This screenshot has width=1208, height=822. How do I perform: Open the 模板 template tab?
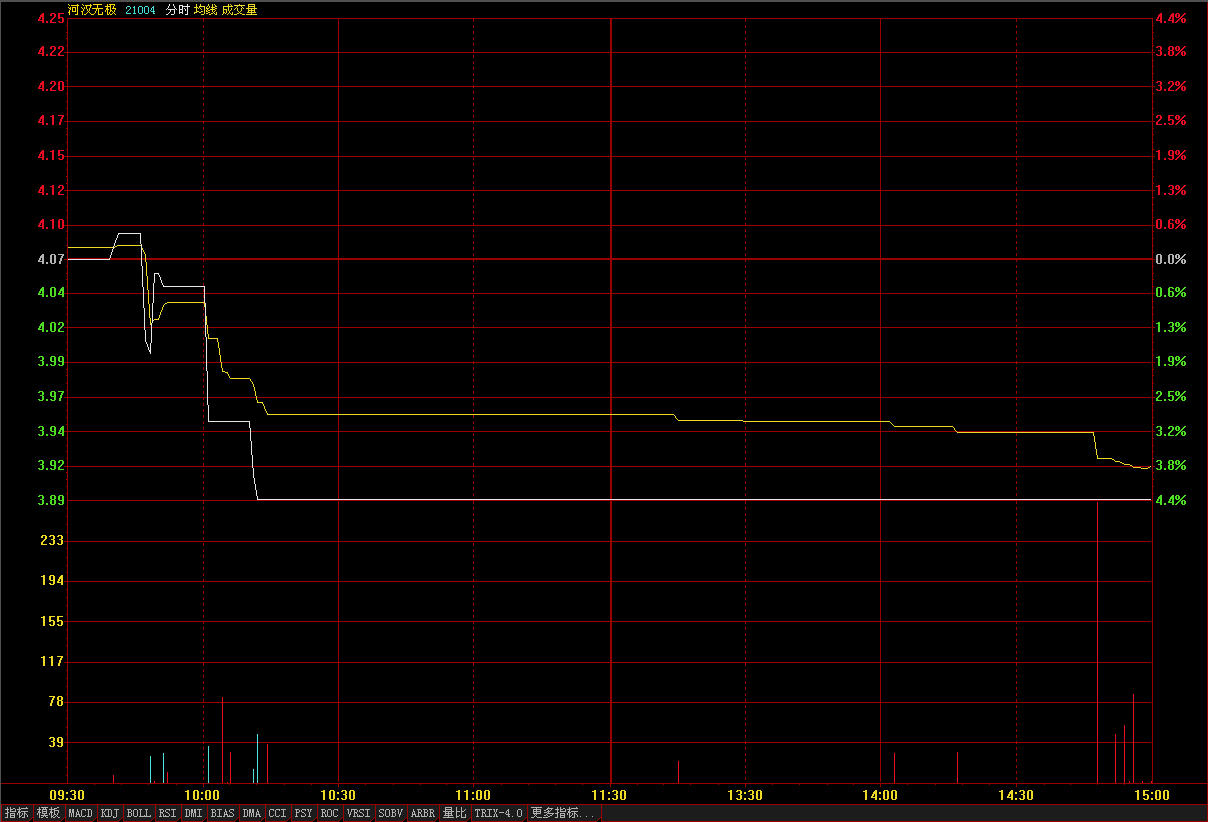click(48, 813)
